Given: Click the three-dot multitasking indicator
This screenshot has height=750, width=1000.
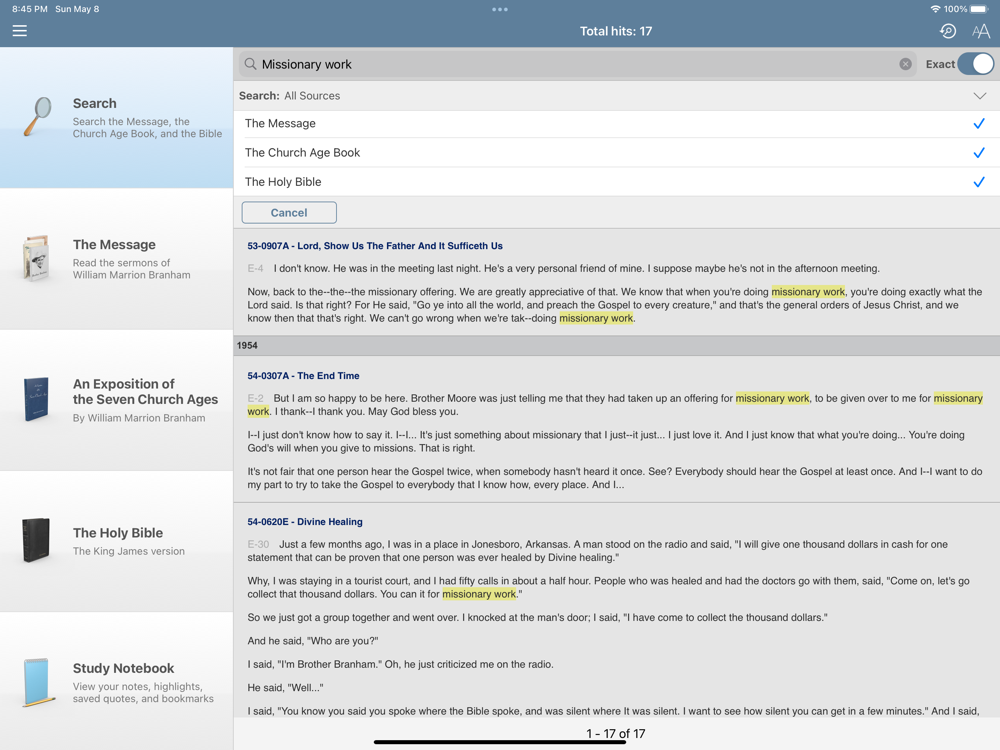Looking at the screenshot, I should [500, 10].
